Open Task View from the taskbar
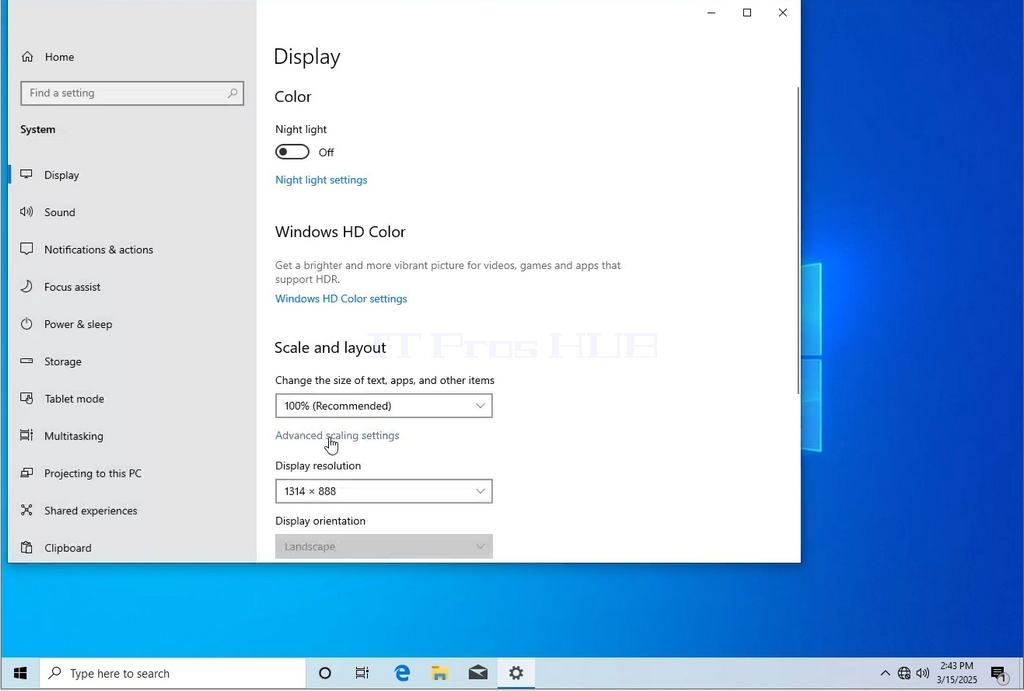This screenshot has height=691, width=1024. point(362,673)
